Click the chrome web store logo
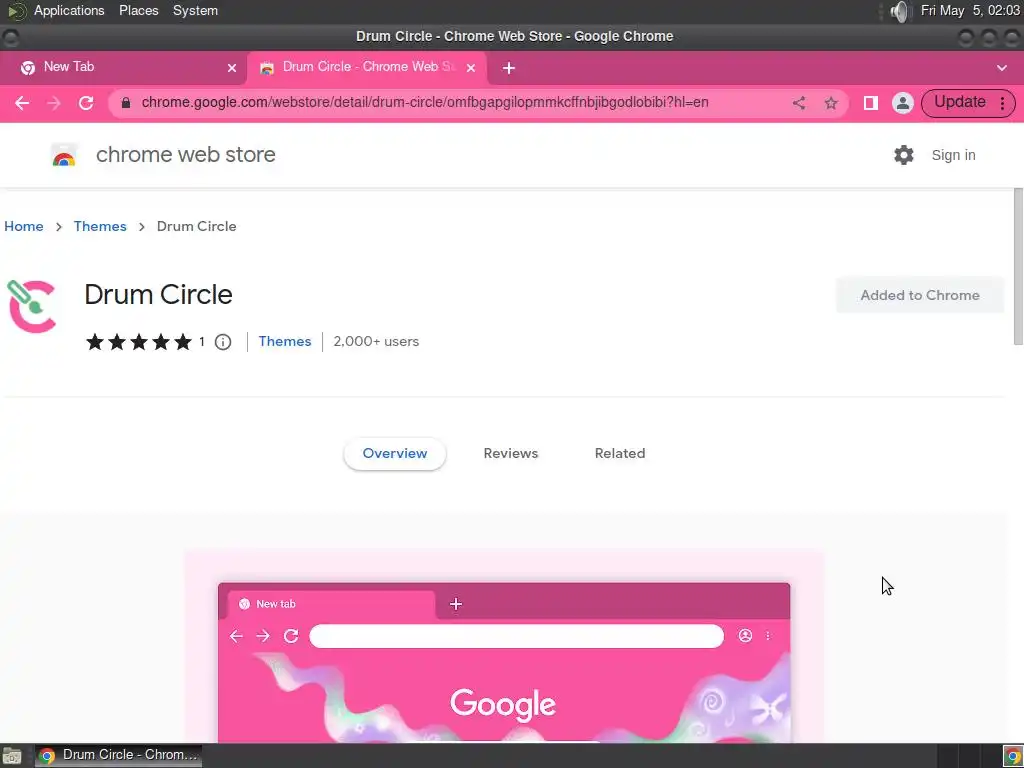 (64, 155)
